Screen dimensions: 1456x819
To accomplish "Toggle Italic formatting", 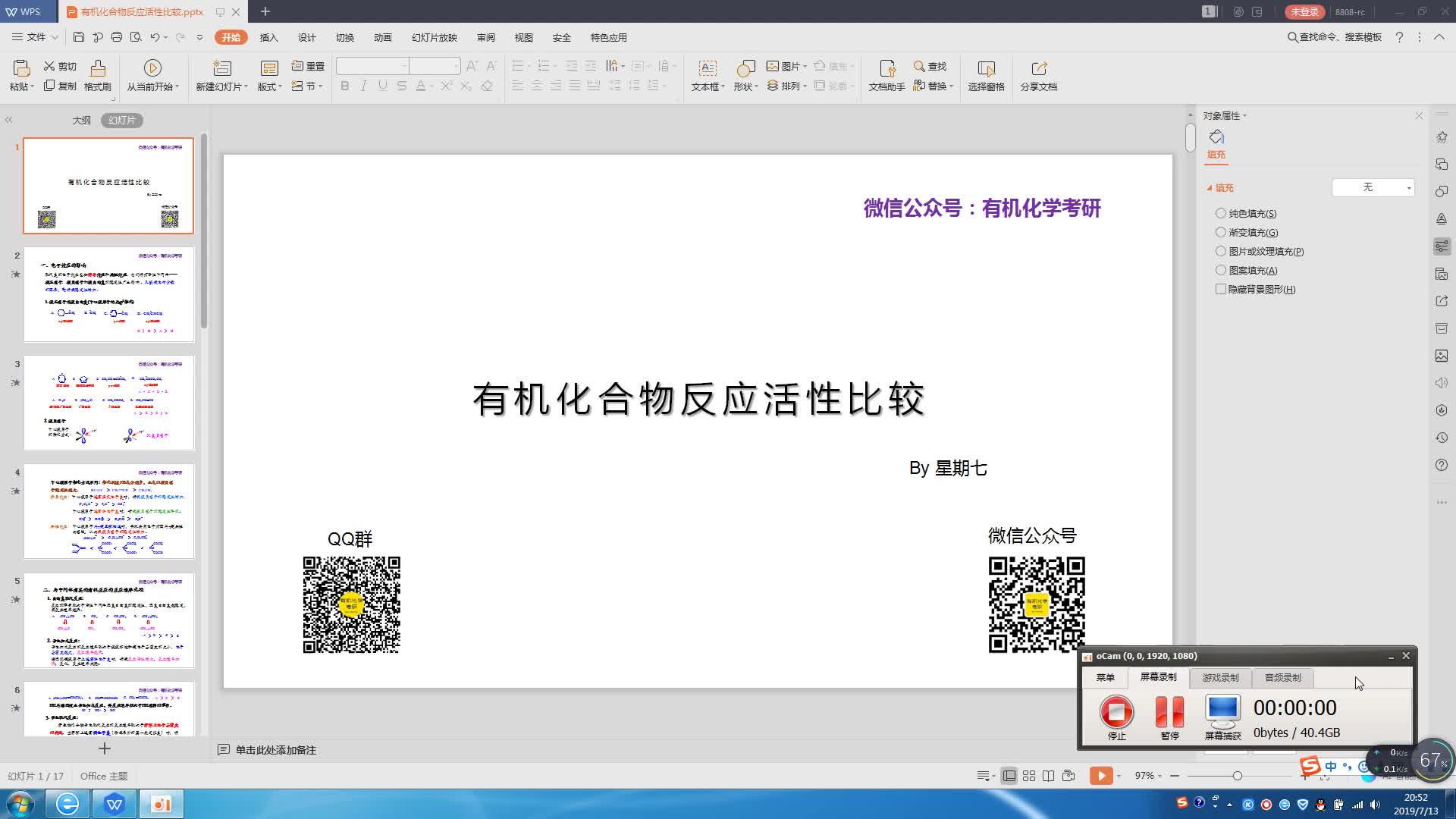I will [x=364, y=86].
